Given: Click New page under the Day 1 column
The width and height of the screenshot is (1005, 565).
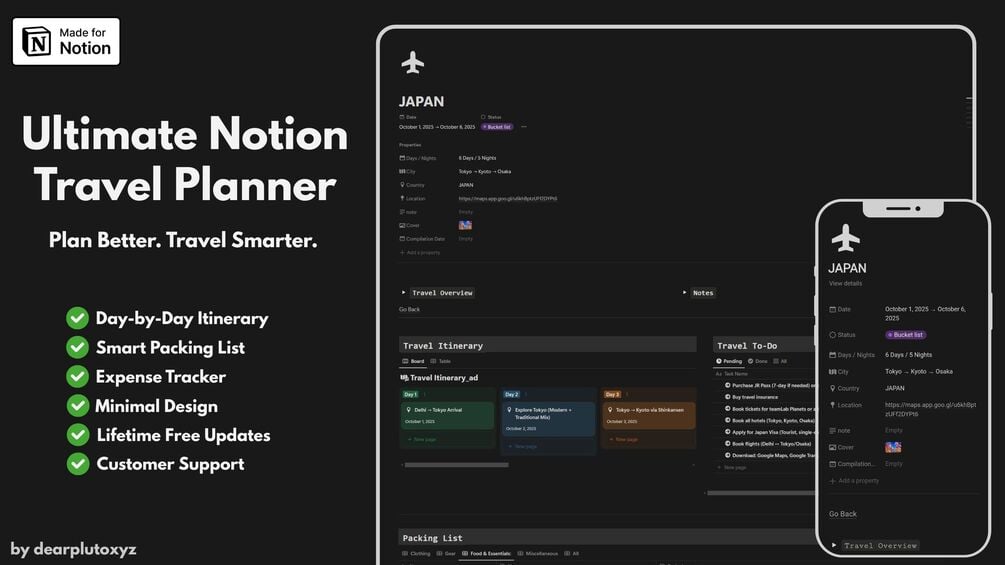Looking at the screenshot, I should (x=421, y=439).
